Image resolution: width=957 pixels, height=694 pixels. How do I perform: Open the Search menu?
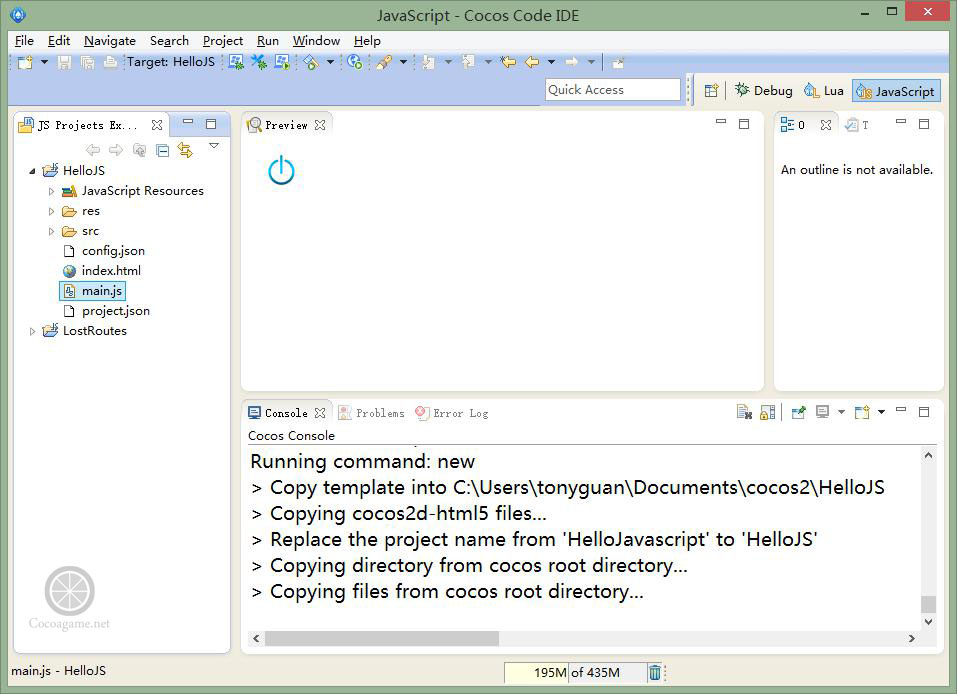coord(169,40)
